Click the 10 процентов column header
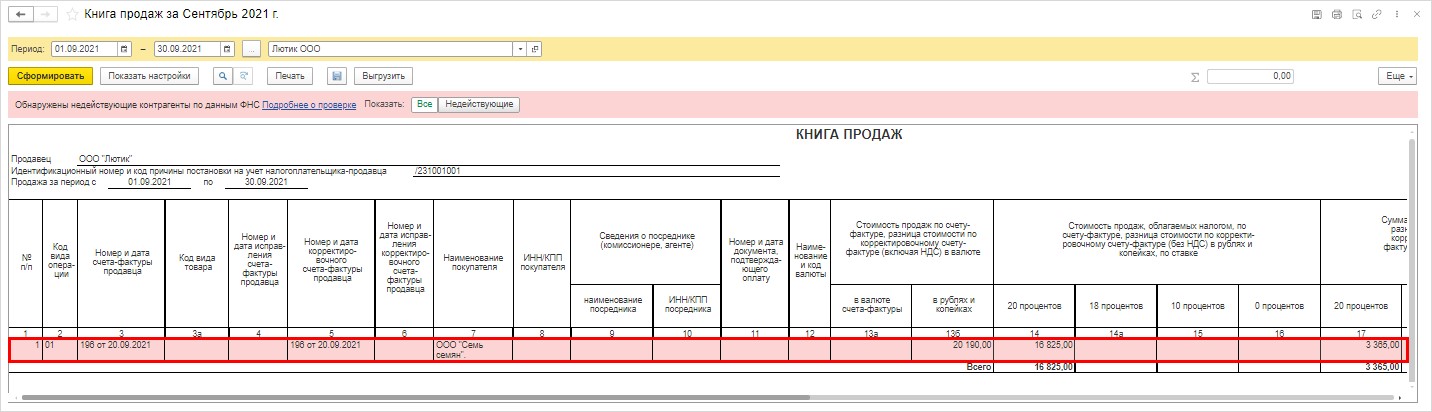Screen dimensions: 1432x412 1198,305
